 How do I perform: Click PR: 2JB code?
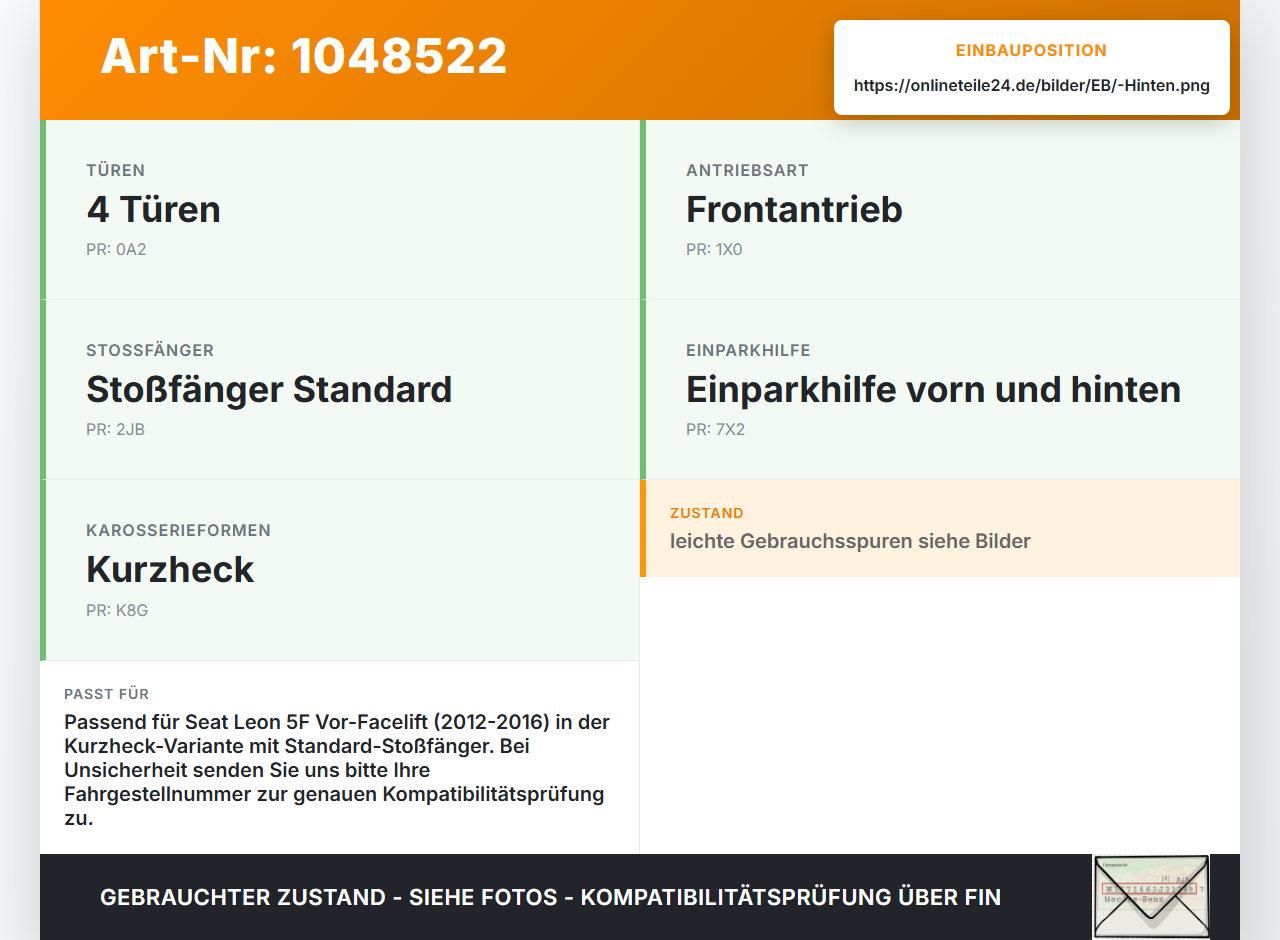point(116,429)
